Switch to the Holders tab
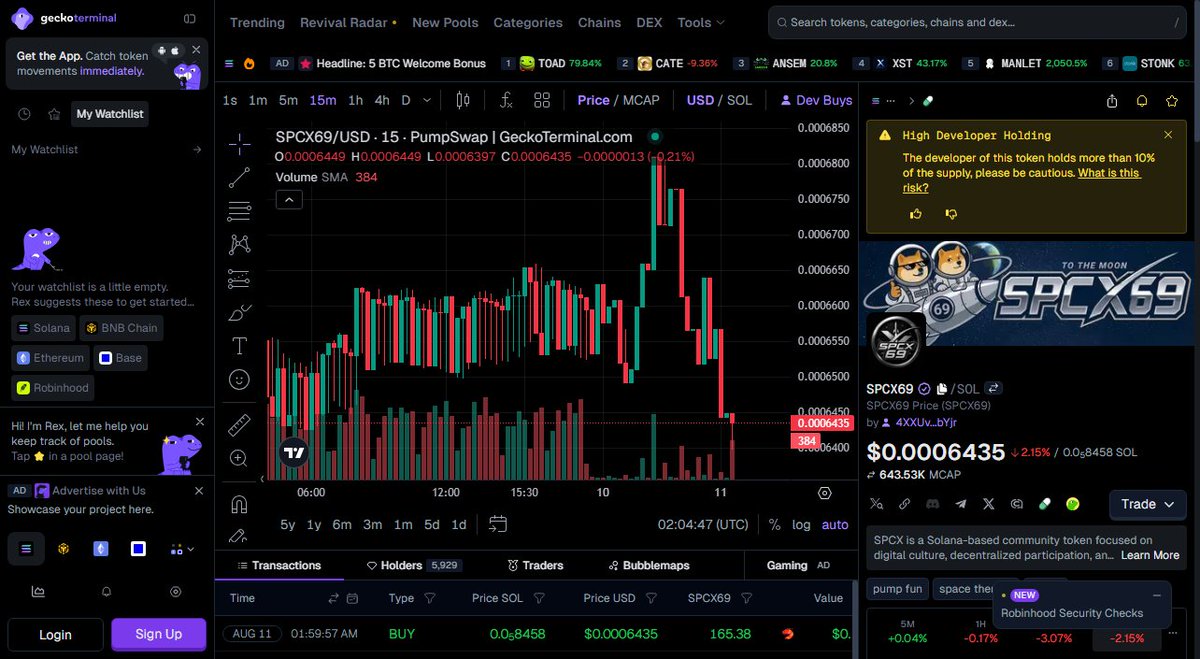The image size is (1200, 659). click(413, 565)
